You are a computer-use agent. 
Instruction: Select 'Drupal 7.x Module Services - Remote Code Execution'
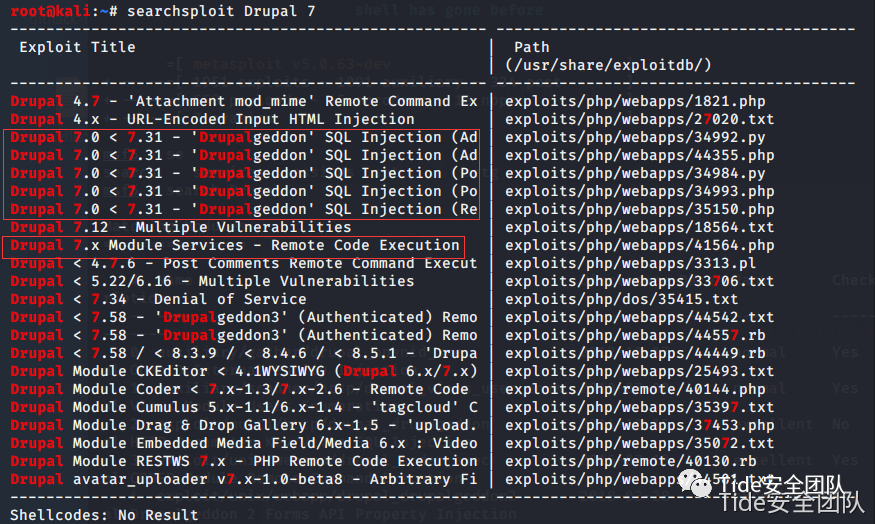[x=235, y=246]
